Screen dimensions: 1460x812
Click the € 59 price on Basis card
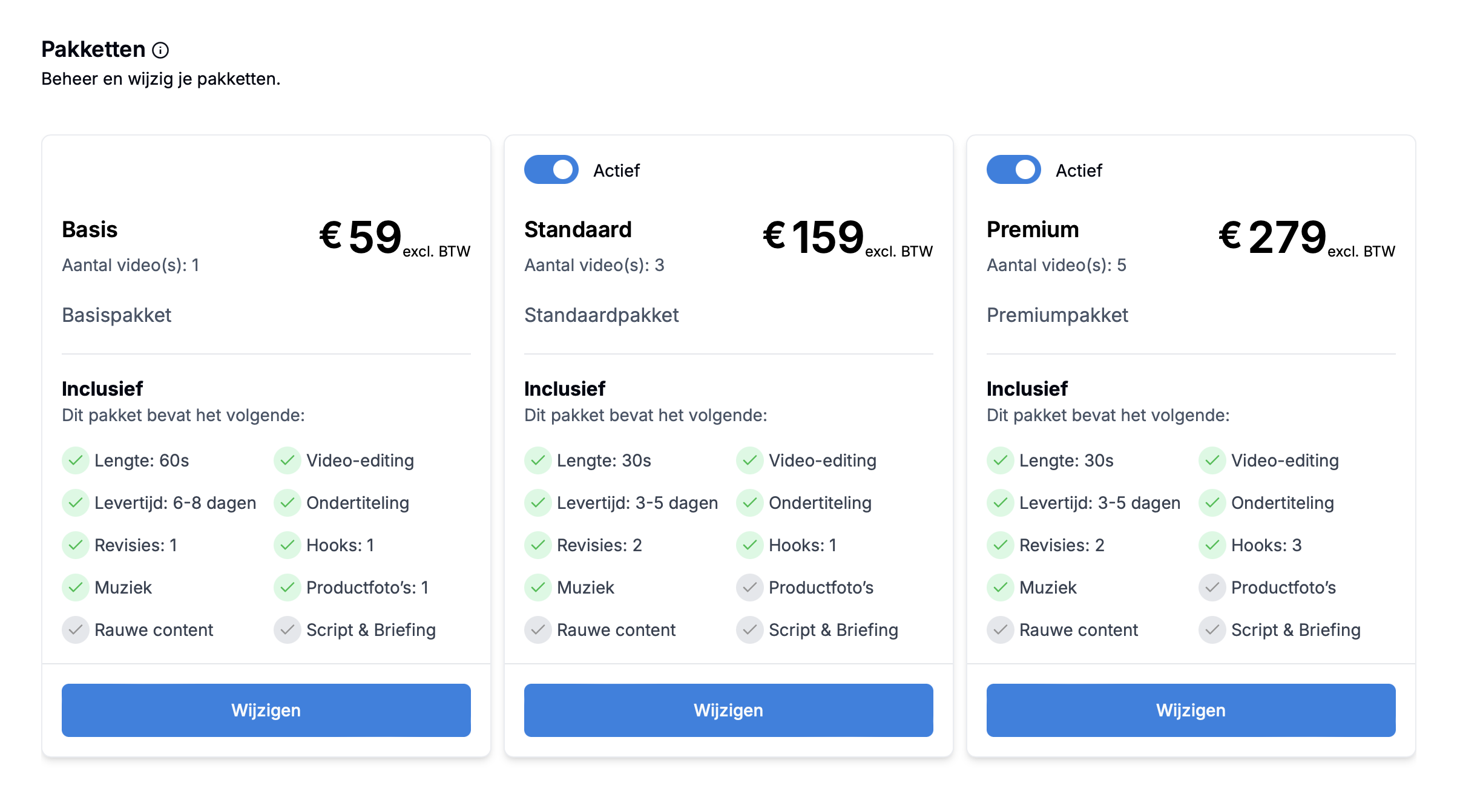[361, 237]
